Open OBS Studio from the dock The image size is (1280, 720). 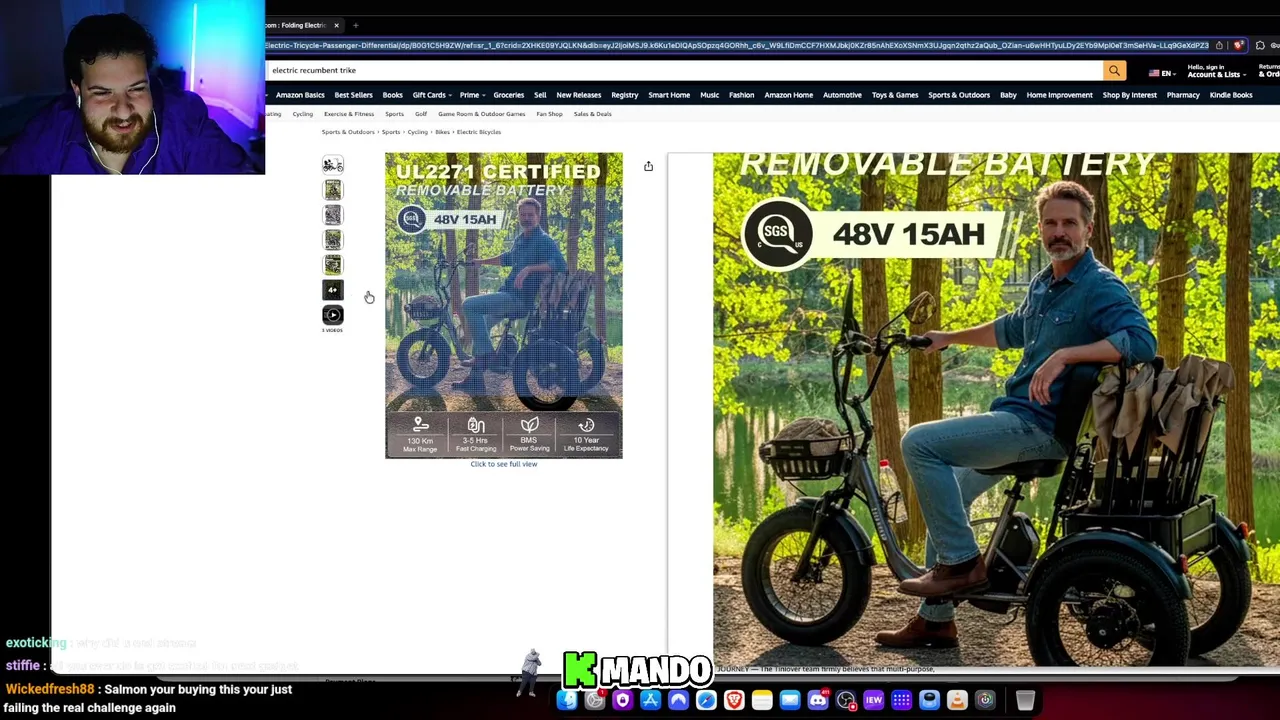pos(846,700)
